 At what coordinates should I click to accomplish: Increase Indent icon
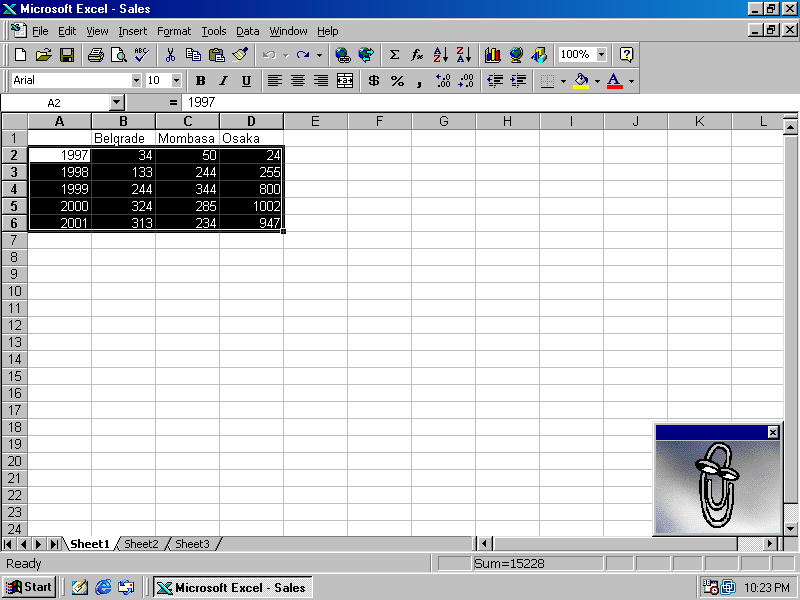click(518, 81)
